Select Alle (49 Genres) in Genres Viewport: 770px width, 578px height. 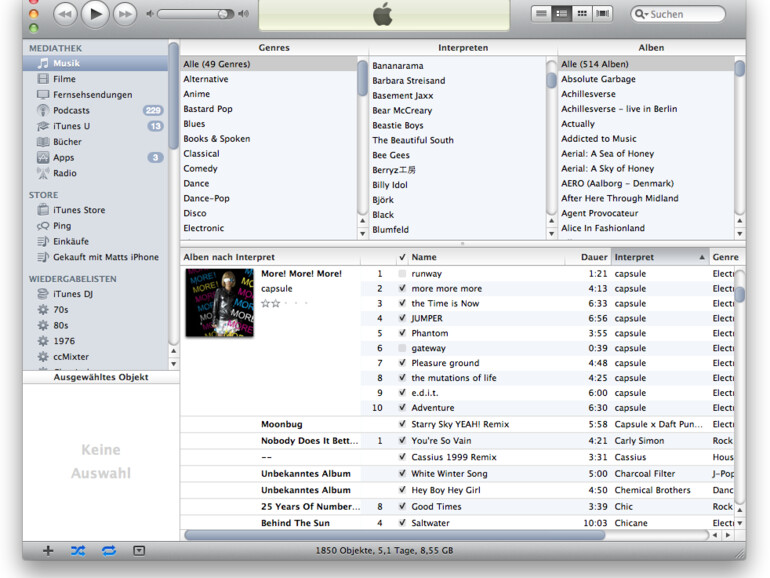pyautogui.click(x=269, y=64)
